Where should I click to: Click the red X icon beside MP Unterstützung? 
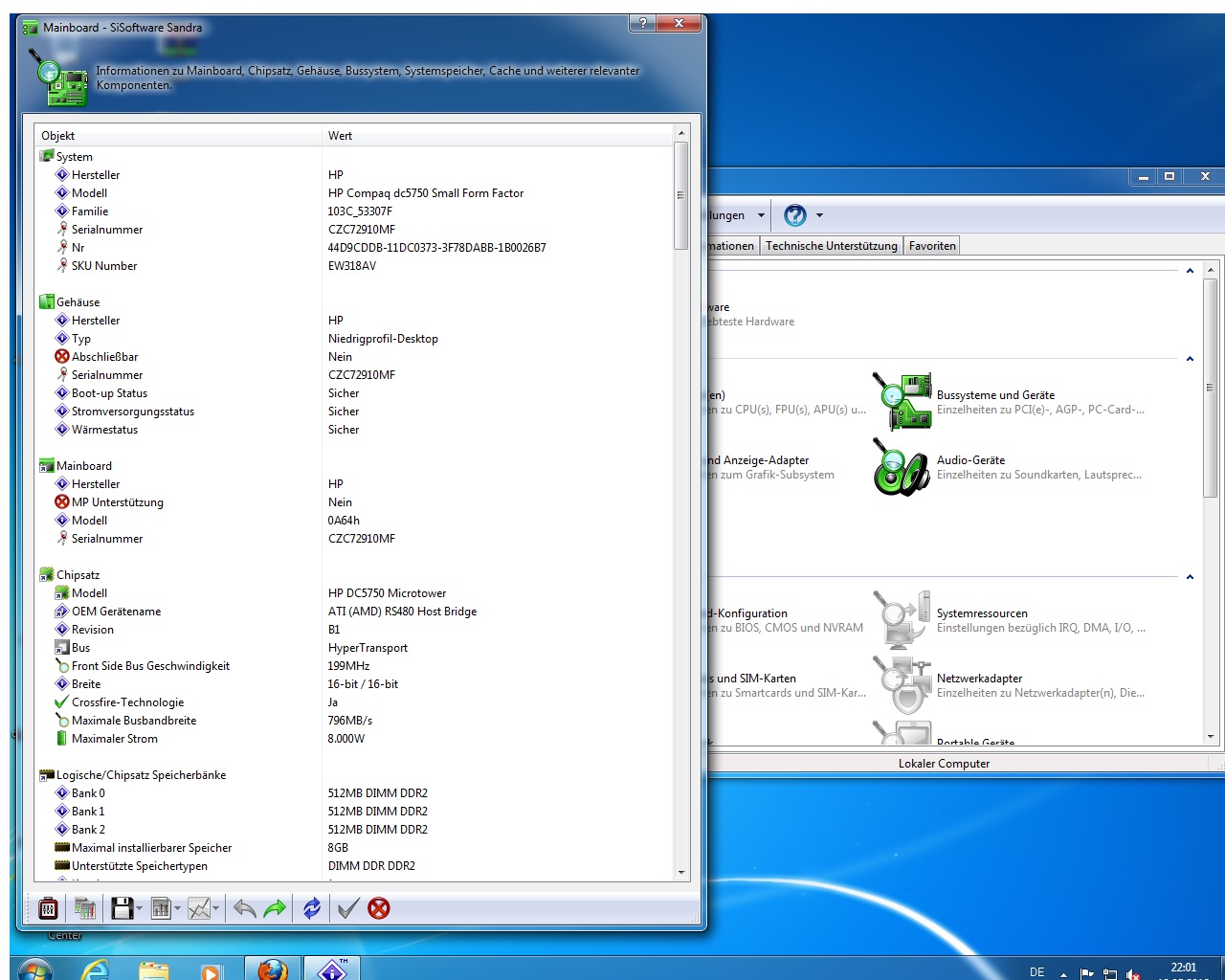[x=62, y=501]
